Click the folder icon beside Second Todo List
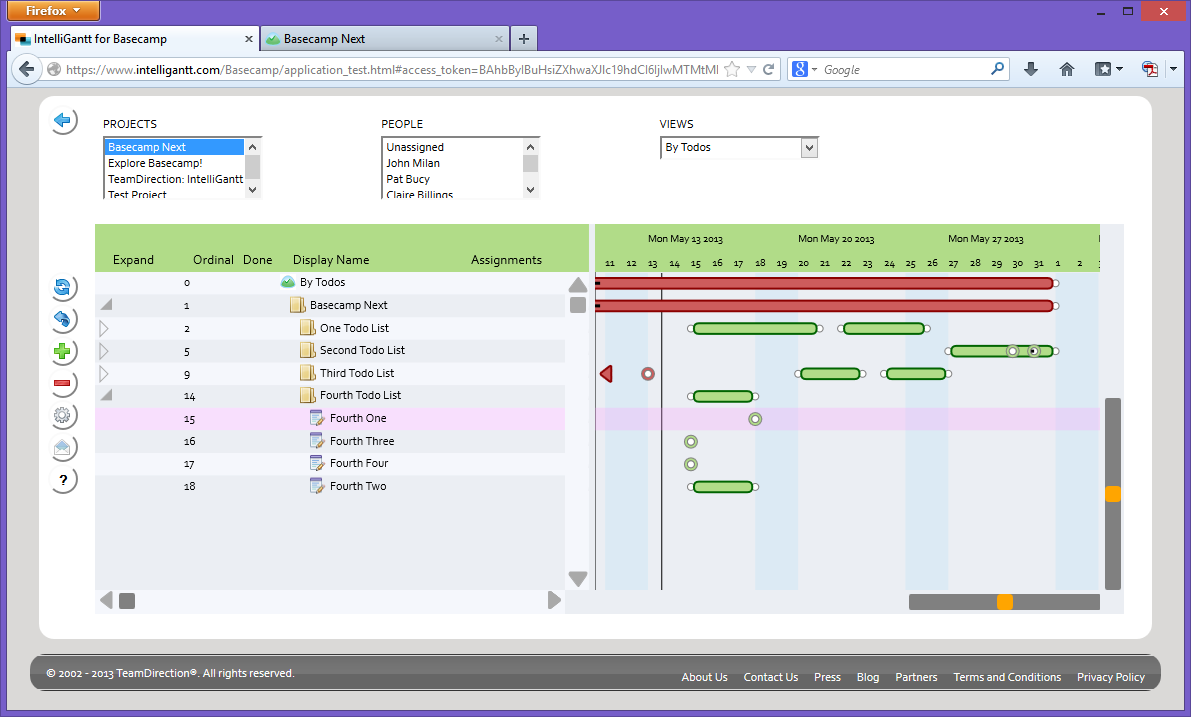Screen dimensions: 1191x717 (x=307, y=350)
